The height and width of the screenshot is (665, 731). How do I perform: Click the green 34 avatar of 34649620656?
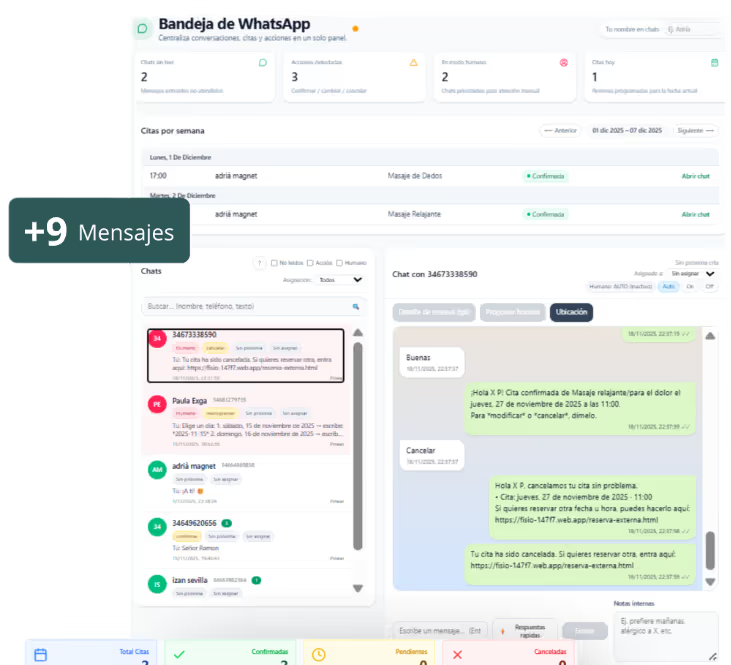click(x=157, y=526)
